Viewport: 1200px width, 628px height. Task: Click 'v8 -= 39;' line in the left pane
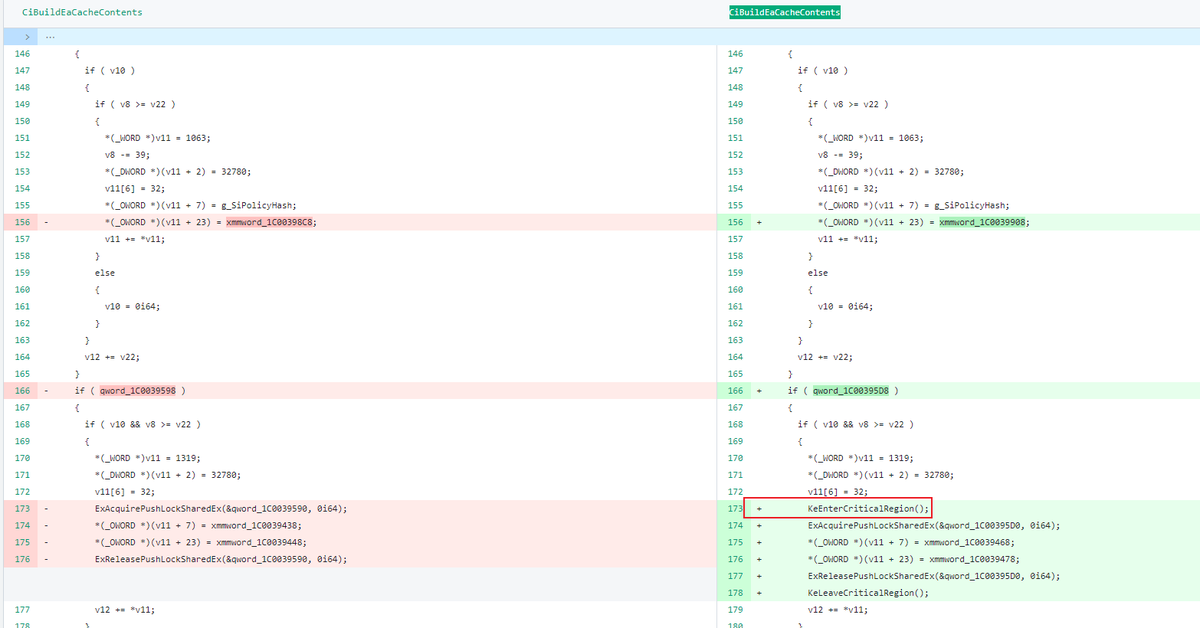click(126, 155)
